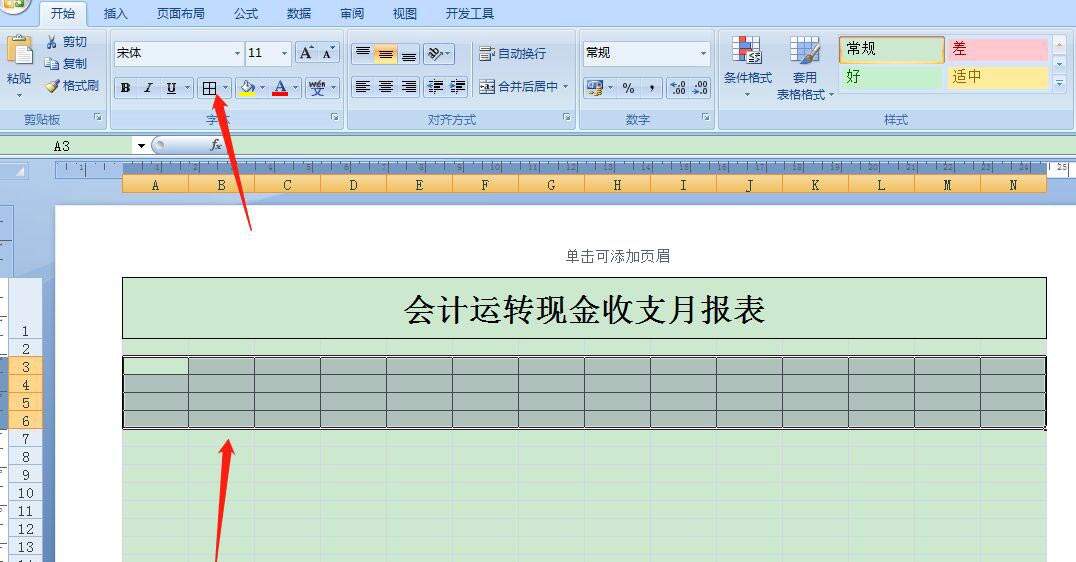
Task: Select the Normal (常规) cell style
Action: pos(891,49)
